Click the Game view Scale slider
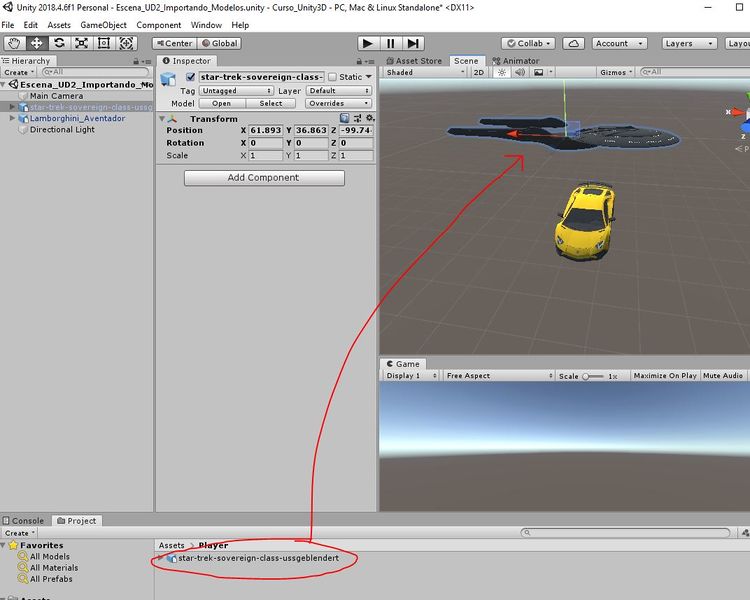Viewport: 750px width, 600px height. pos(593,376)
